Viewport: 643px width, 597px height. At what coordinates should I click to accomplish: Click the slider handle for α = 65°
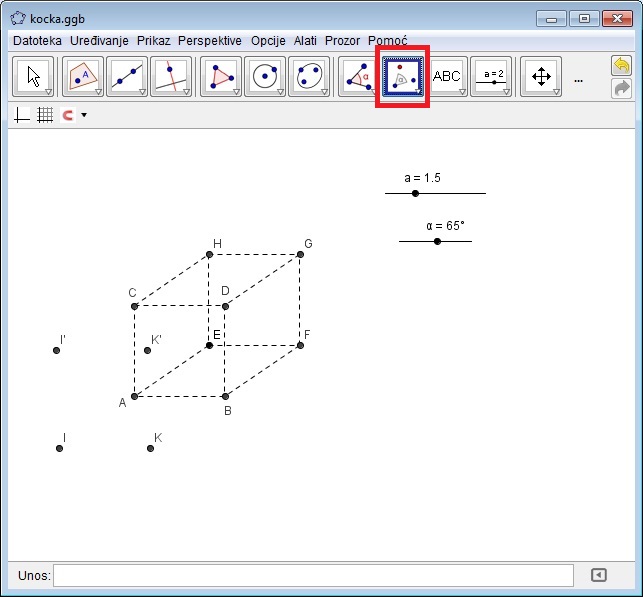point(438,242)
